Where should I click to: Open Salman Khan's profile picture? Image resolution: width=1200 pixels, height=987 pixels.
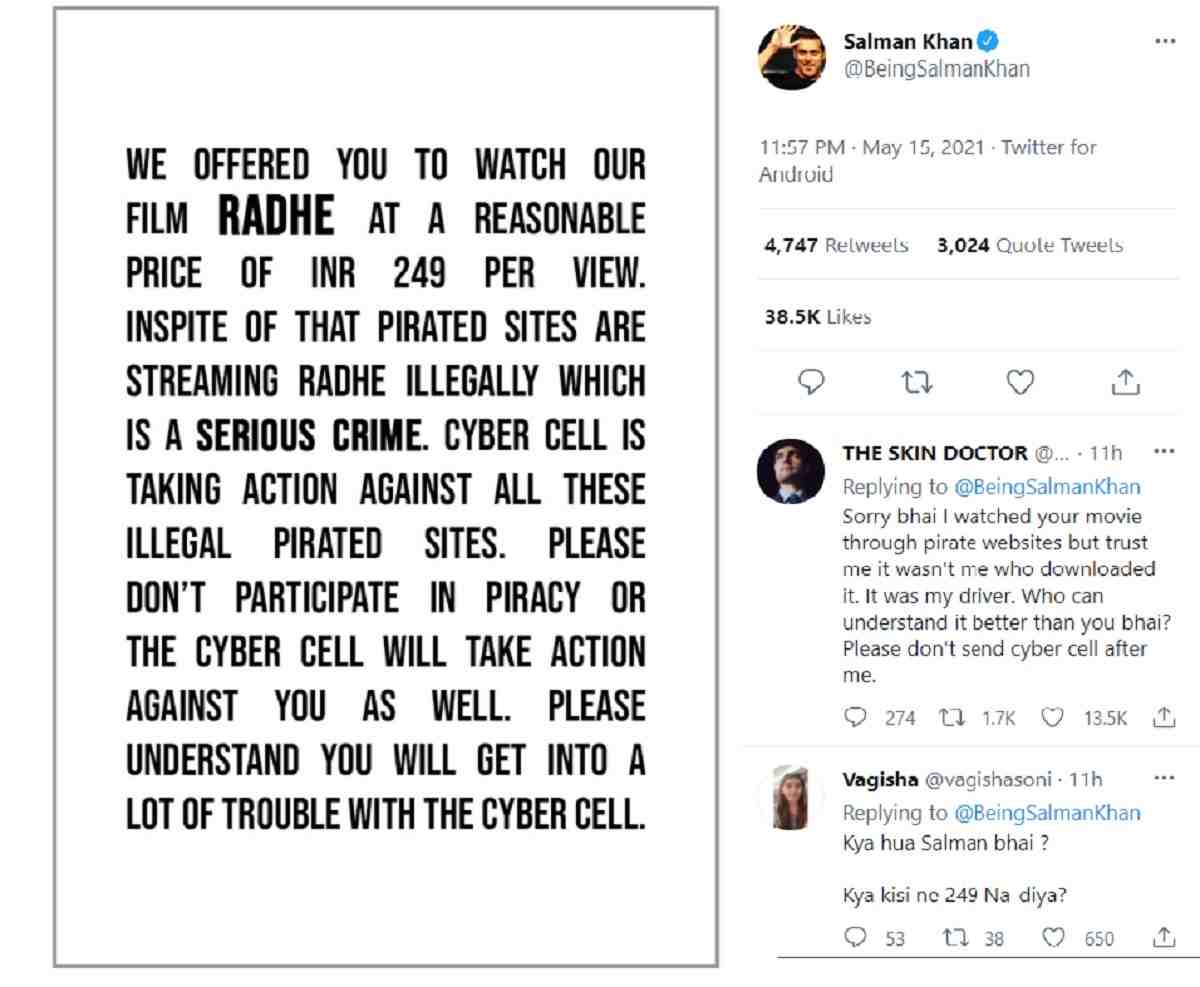(790, 56)
